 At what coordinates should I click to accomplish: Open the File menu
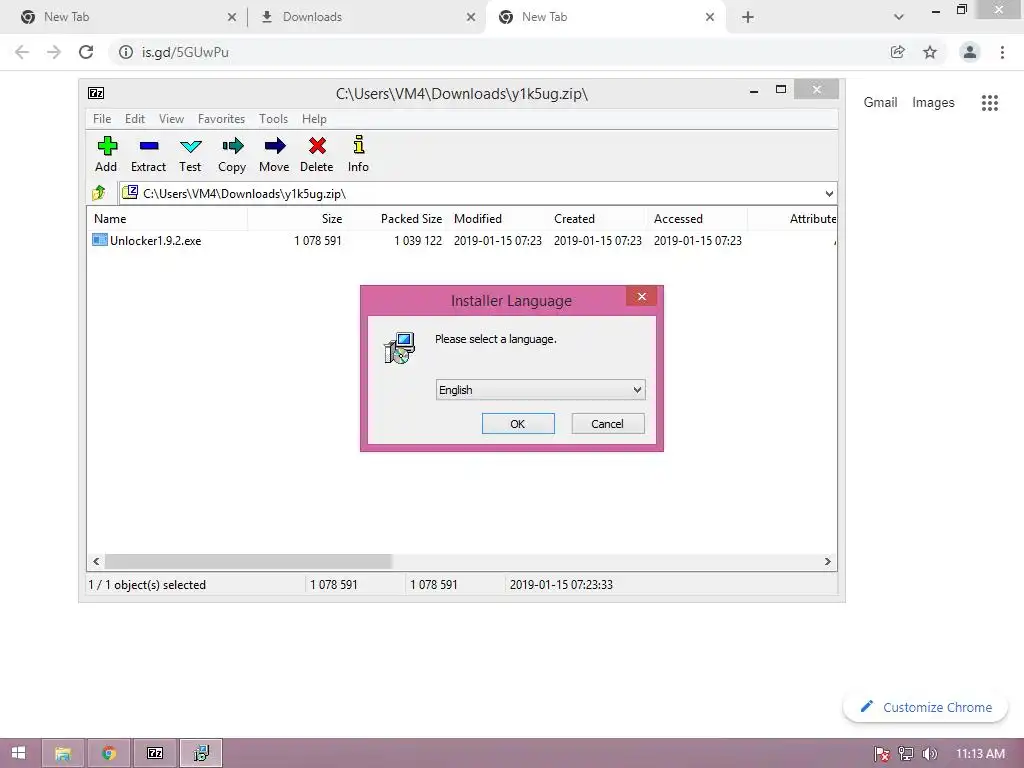[x=102, y=119]
